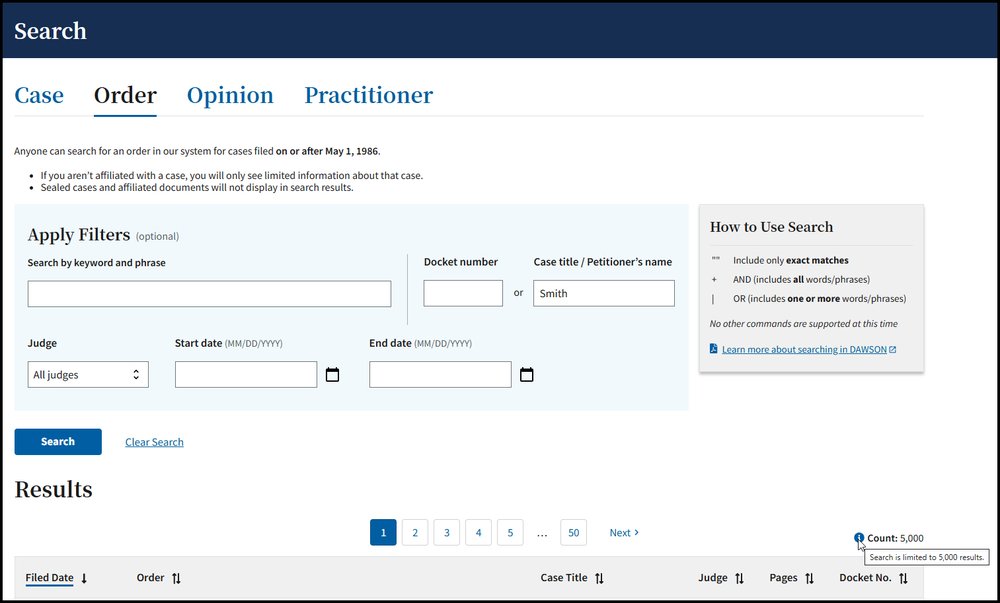Image resolution: width=1000 pixels, height=603 pixels.
Task: Focus the keyword and phrase search field
Action: tap(209, 294)
